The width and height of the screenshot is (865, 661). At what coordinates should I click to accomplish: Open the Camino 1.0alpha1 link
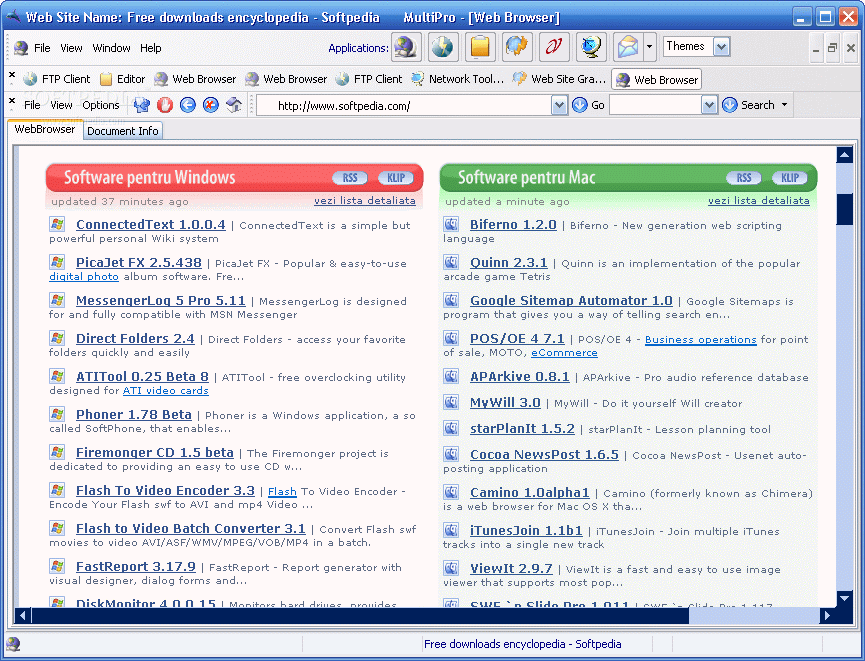coord(530,493)
